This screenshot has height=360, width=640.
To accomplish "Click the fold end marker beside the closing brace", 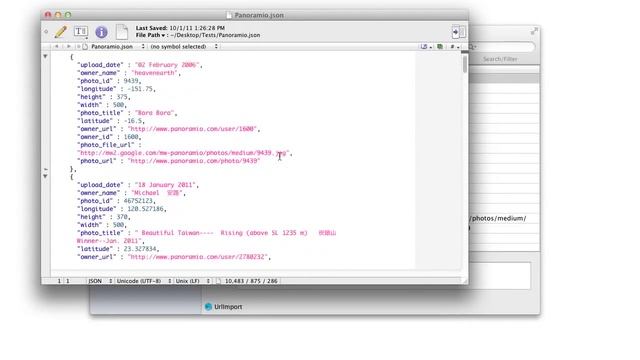I will click(45, 169).
